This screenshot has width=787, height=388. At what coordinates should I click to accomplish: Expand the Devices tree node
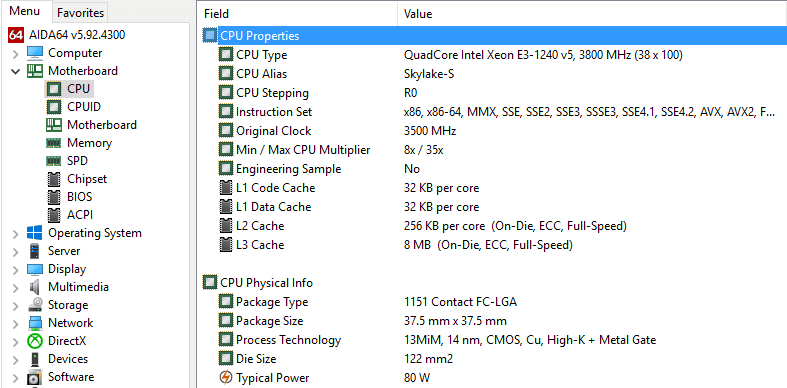point(16,359)
